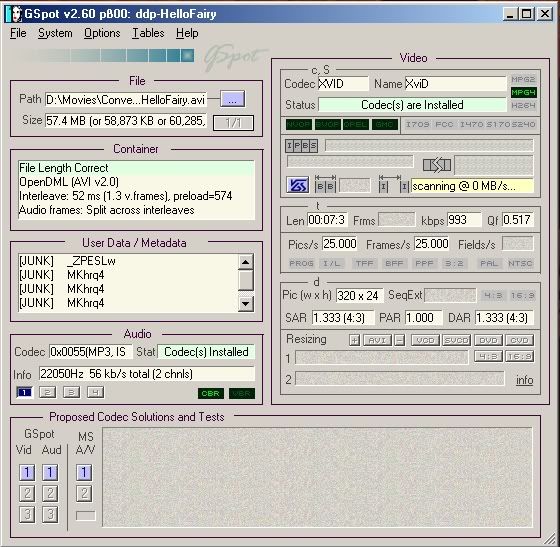This screenshot has width=560, height=547.
Task: Click the metadata list scrollbar thumb
Action: click(245, 280)
